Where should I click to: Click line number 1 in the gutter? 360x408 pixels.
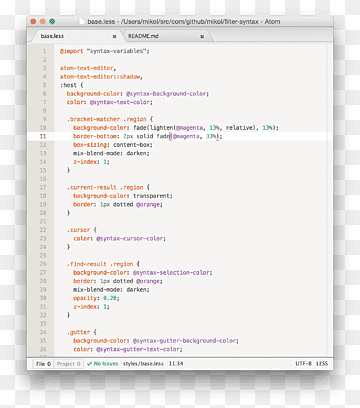pyautogui.click(x=44, y=51)
